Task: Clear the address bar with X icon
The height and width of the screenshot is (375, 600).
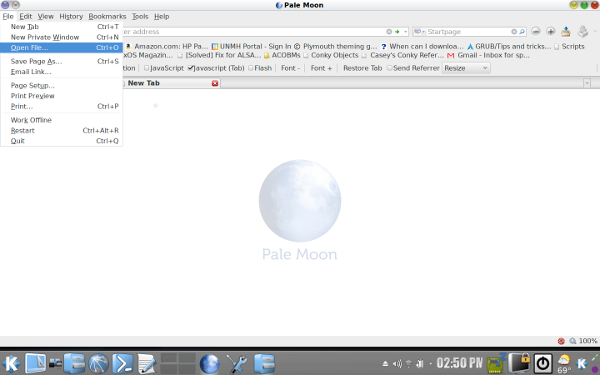Action: pyautogui.click(x=389, y=32)
